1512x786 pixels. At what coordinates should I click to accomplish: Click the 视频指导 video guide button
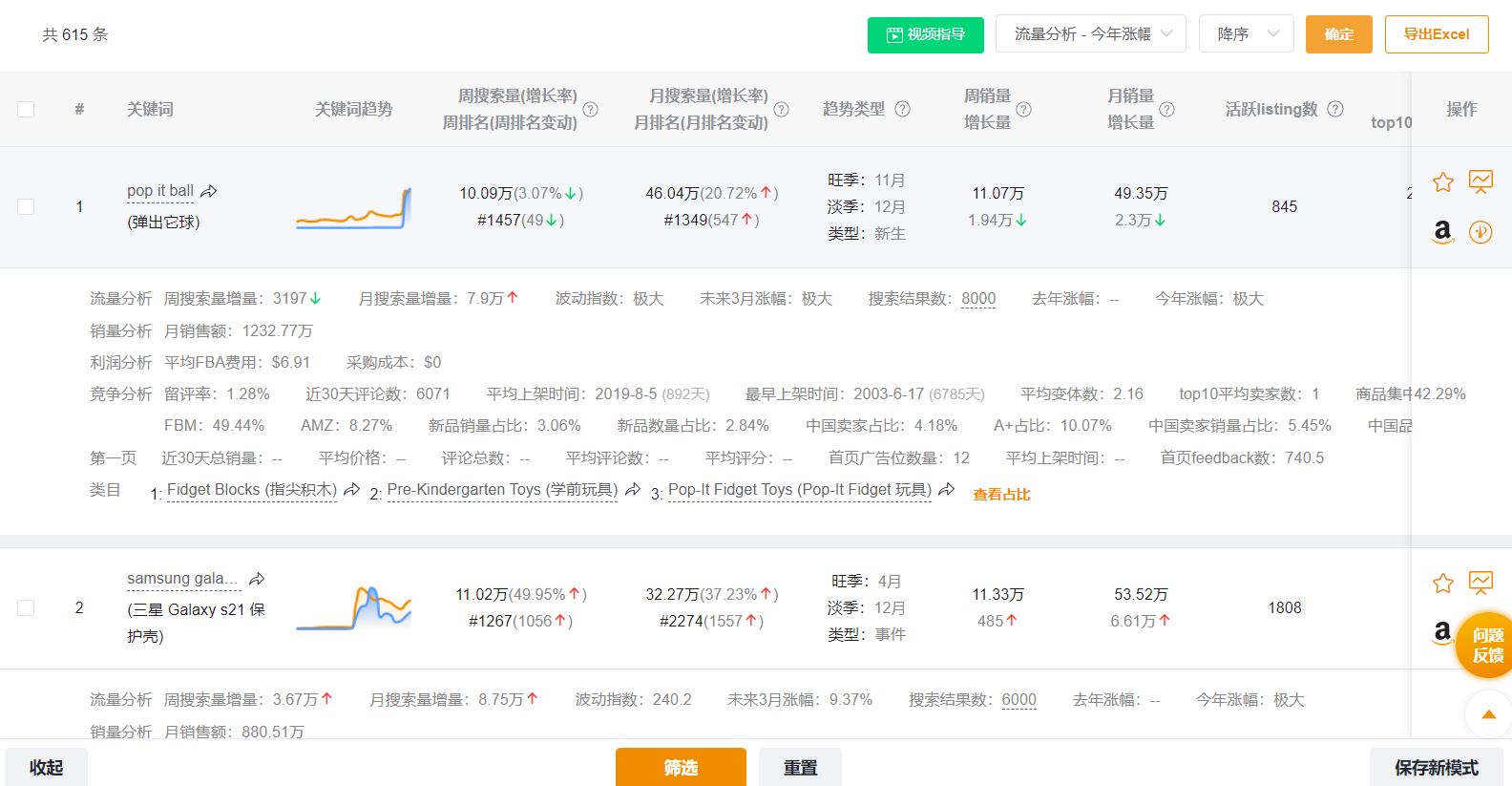tap(925, 34)
